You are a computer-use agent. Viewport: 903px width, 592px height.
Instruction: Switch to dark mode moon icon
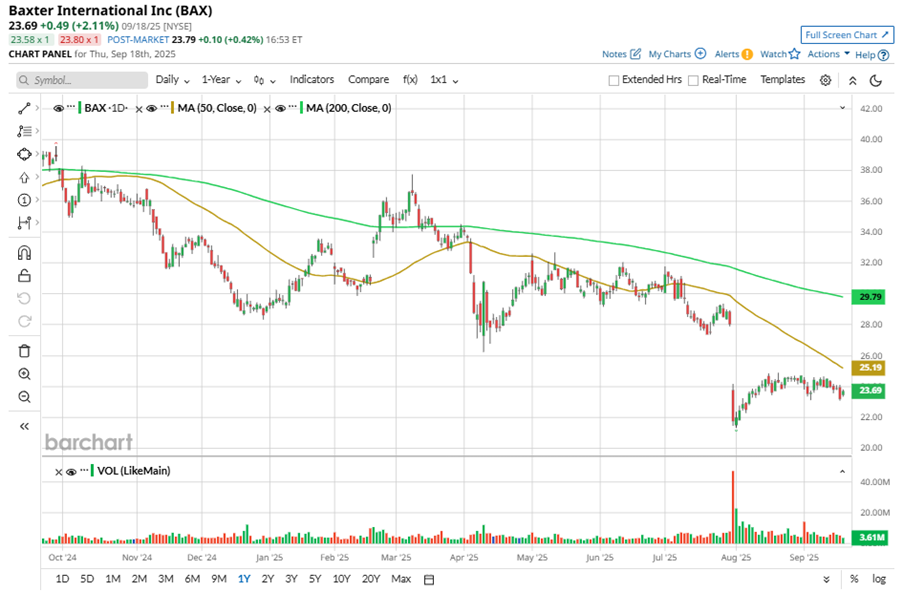click(876, 80)
